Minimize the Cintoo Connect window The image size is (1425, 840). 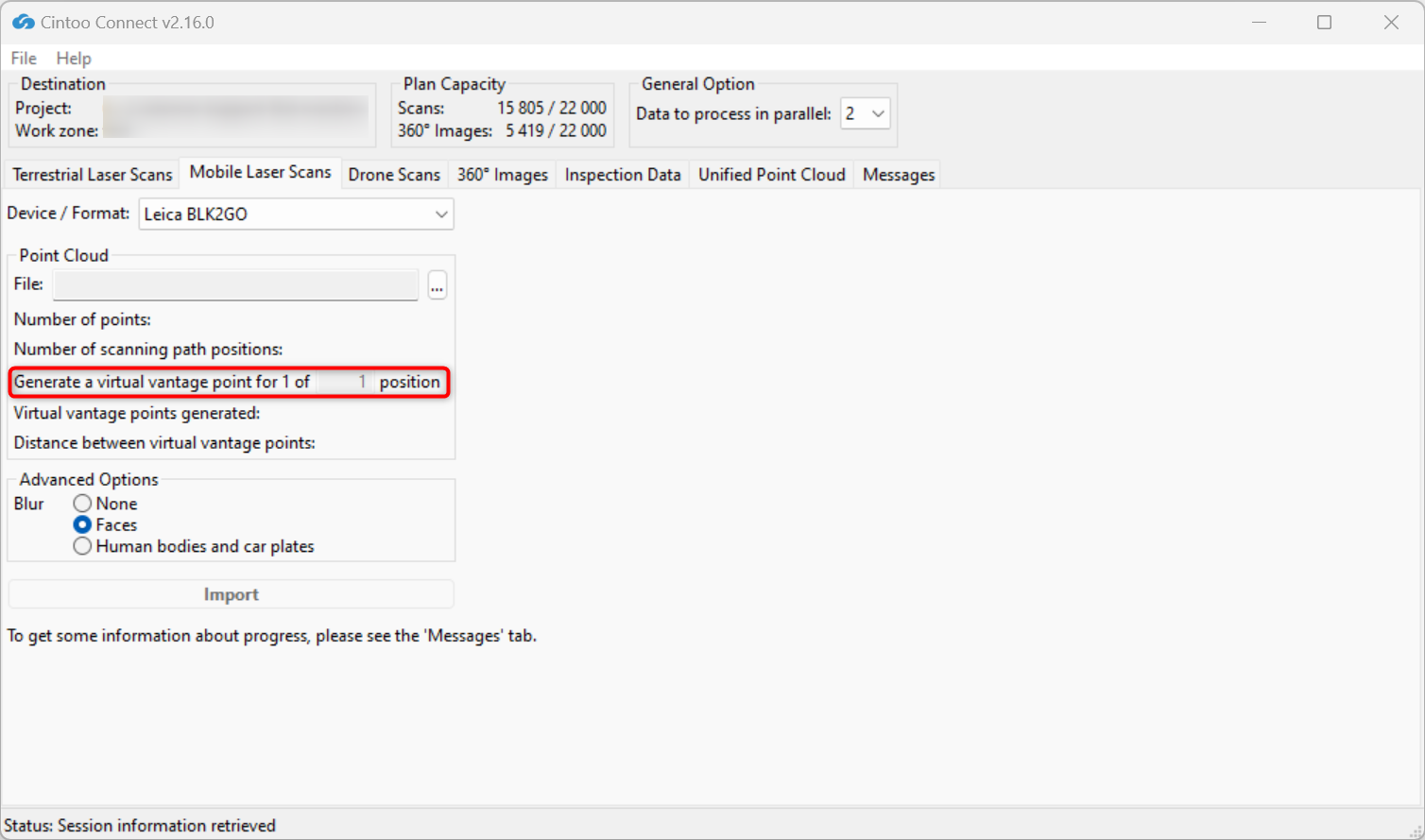coord(1259,22)
